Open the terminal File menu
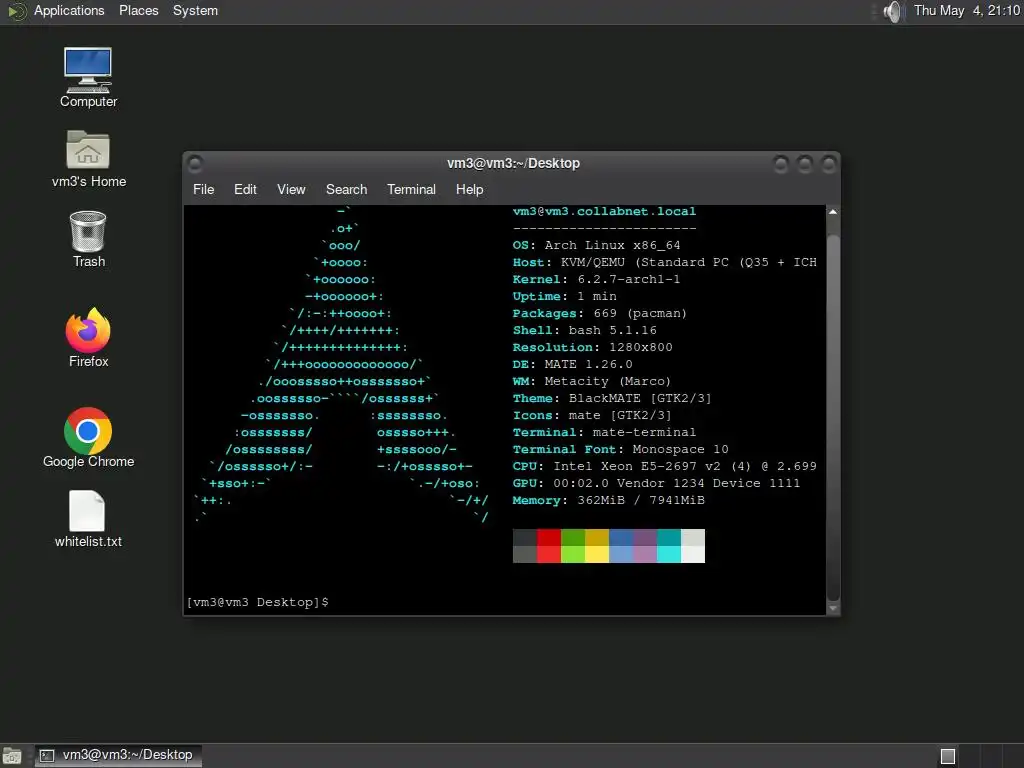1024x768 pixels. pyautogui.click(x=203, y=189)
